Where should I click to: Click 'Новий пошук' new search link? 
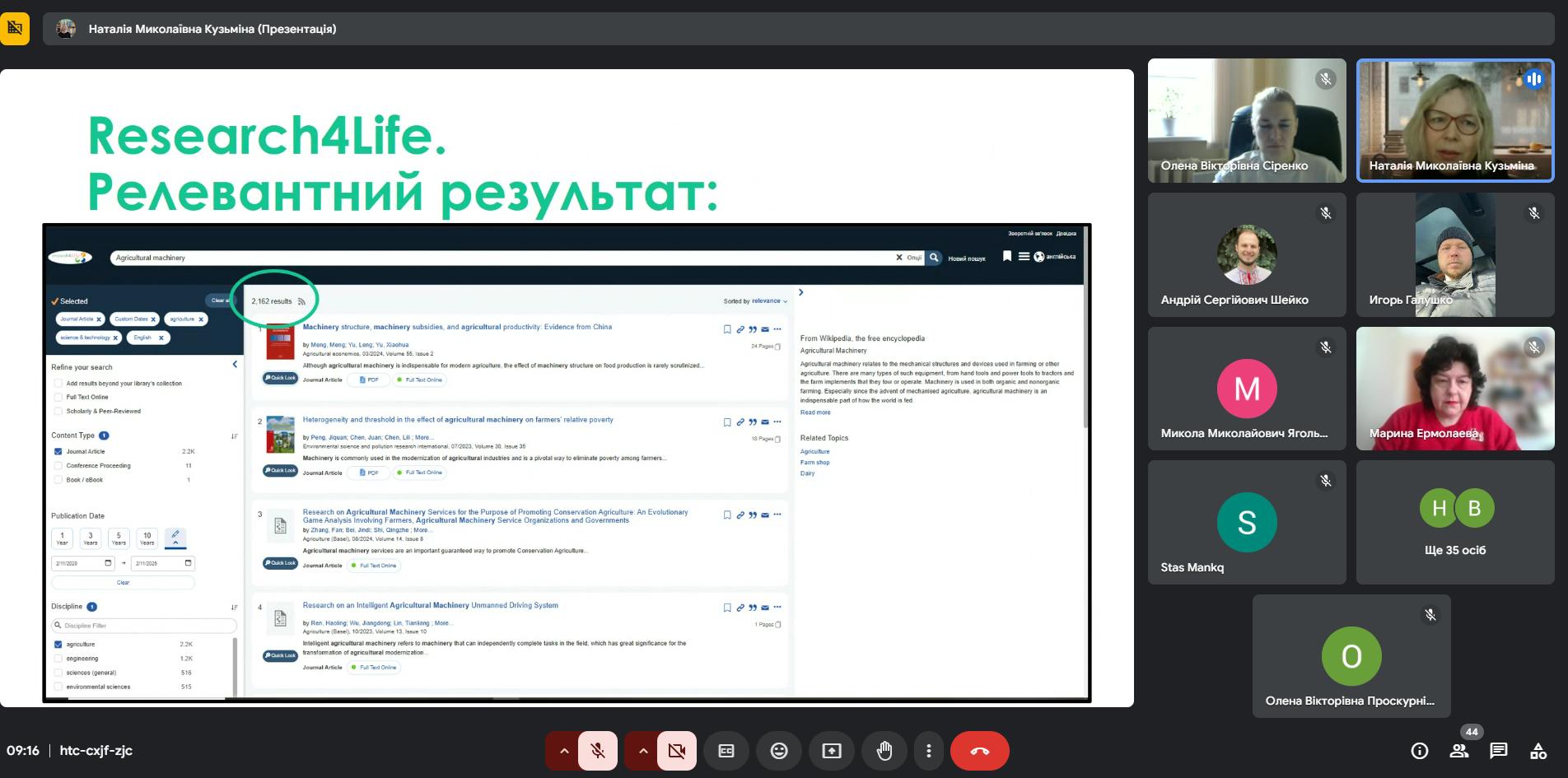coord(967,259)
